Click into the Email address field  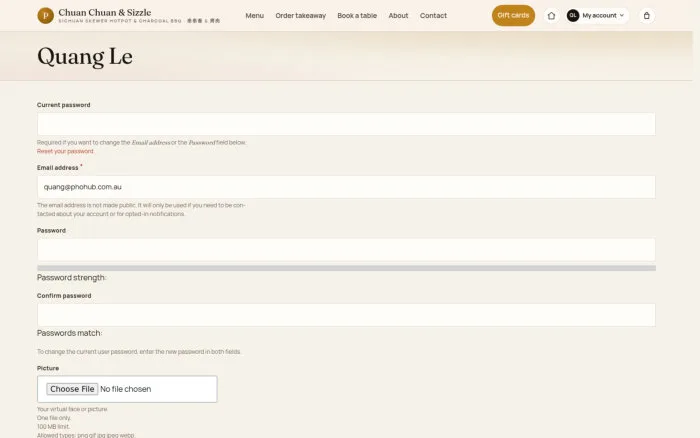[x=346, y=187]
